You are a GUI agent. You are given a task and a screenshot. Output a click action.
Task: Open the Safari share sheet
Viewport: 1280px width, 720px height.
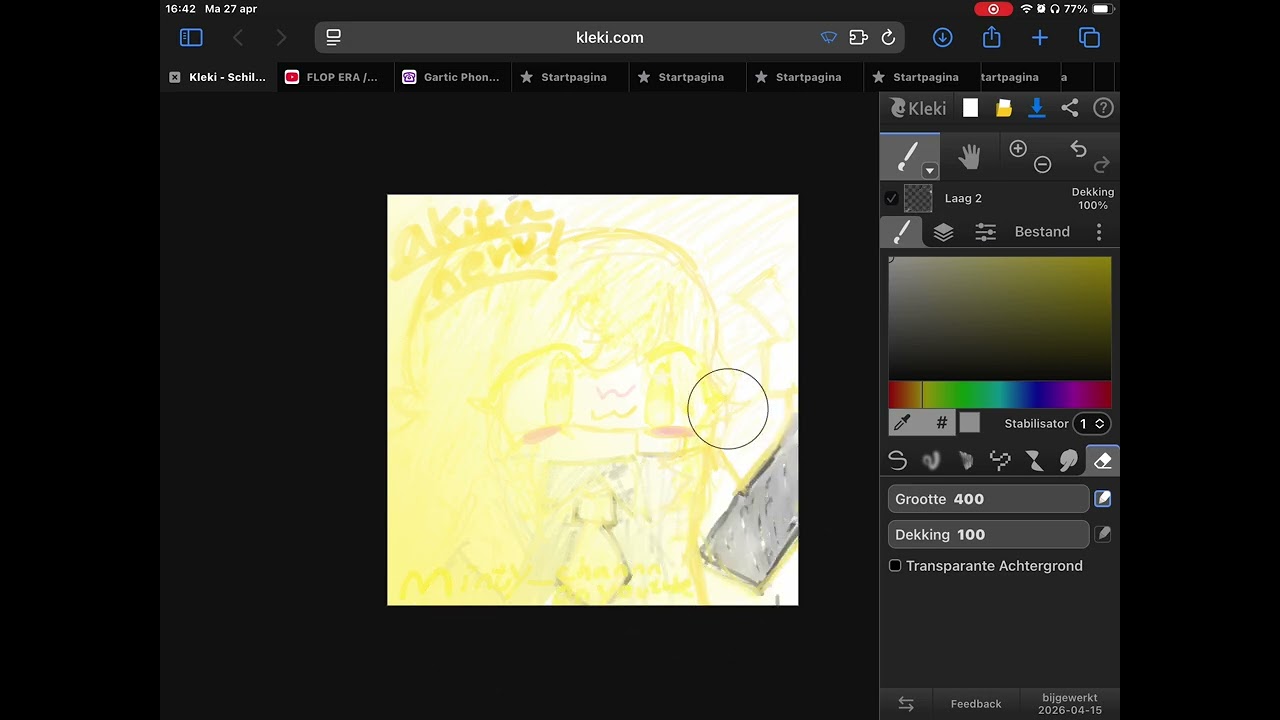click(992, 37)
